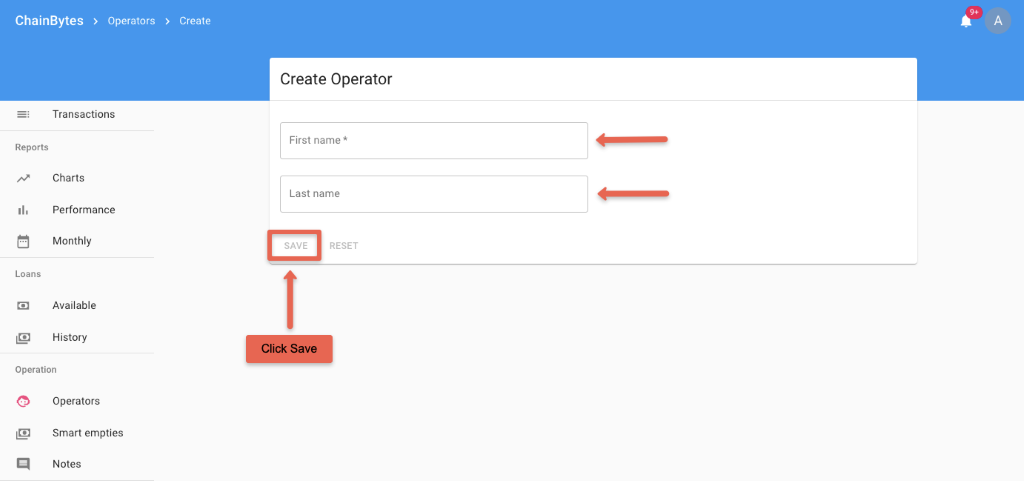Click the Smart empties icon
The width and height of the screenshot is (1024, 481).
[23, 433]
